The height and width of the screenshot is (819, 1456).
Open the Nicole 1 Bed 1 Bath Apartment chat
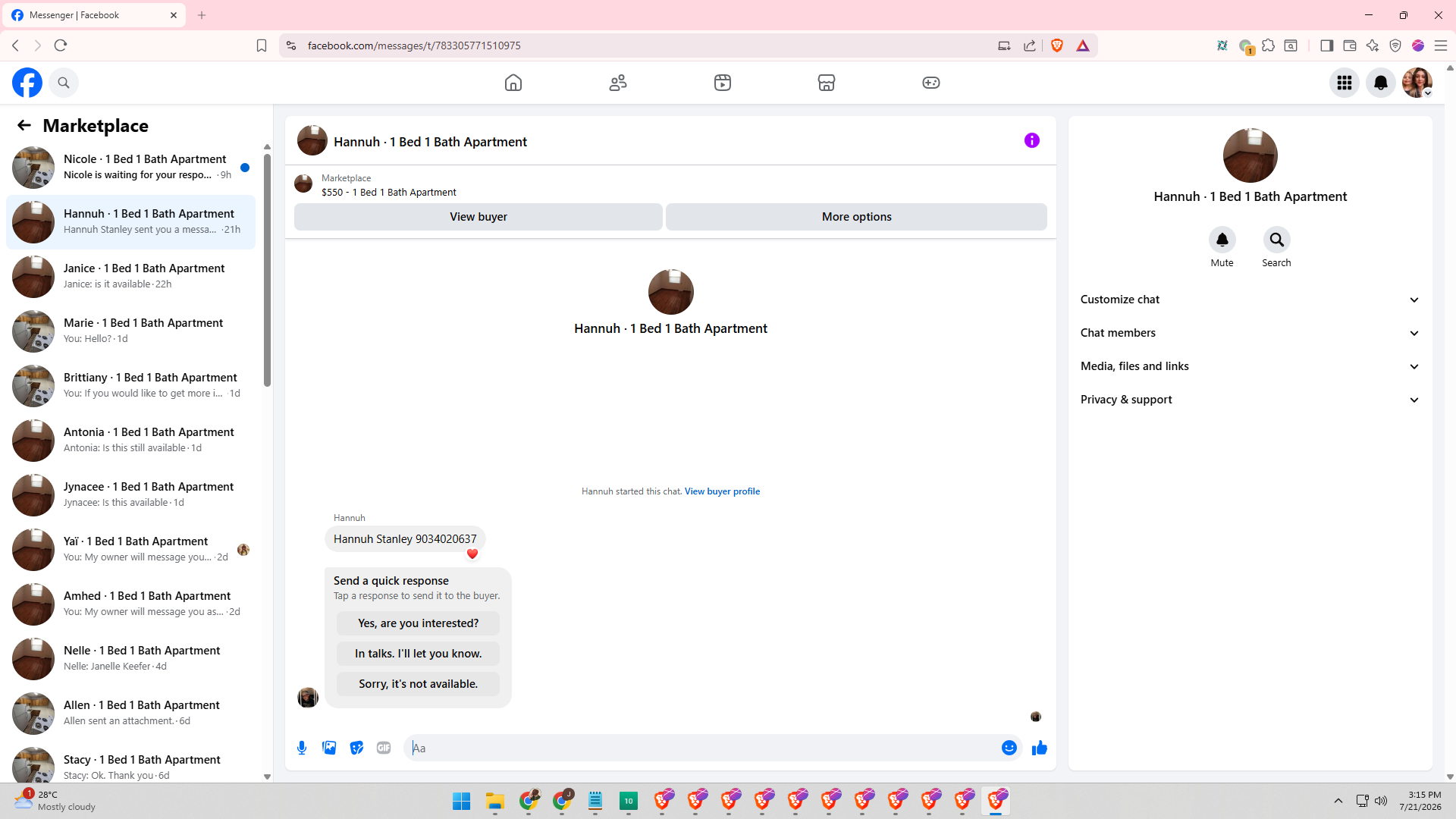pyautogui.click(x=130, y=168)
